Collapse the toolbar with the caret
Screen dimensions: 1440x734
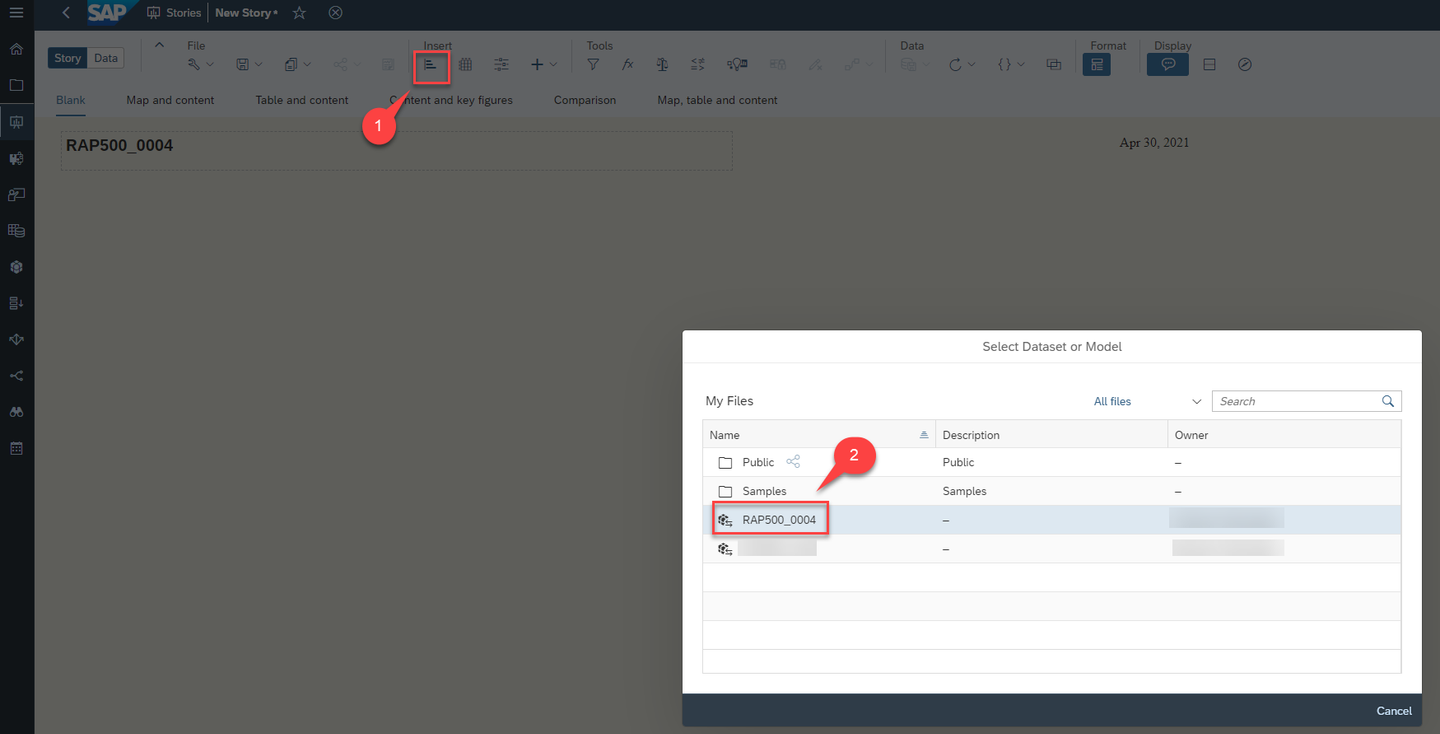159,45
